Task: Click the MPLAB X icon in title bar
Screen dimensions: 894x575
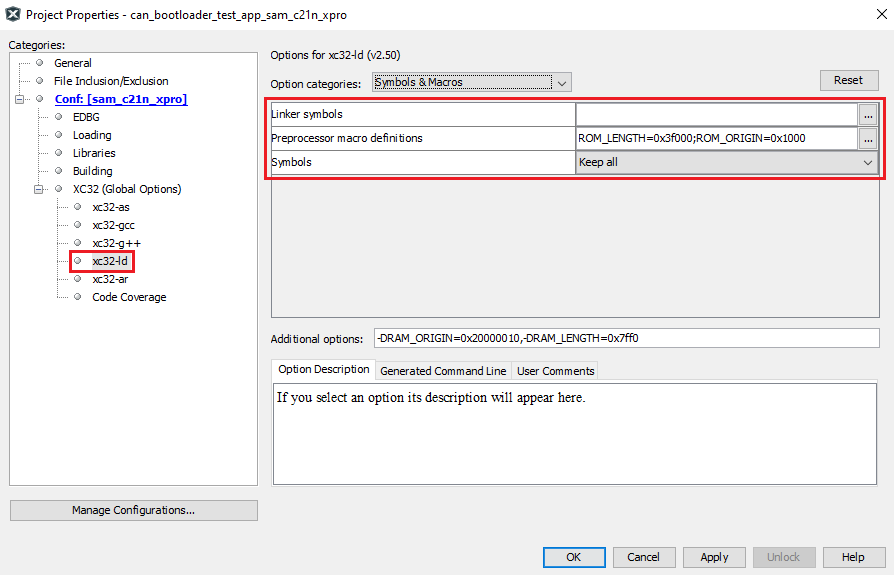Action: [x=13, y=15]
